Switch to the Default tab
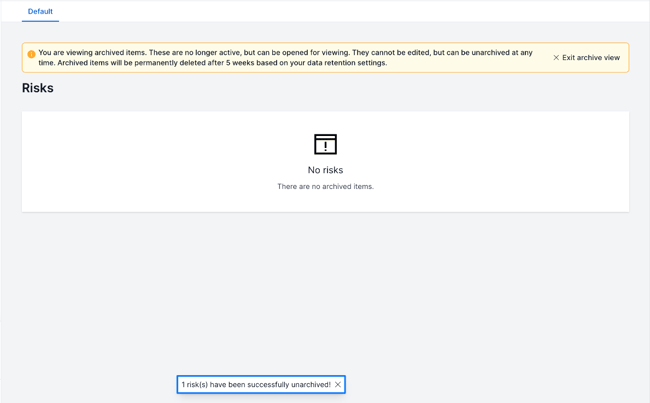Image resolution: width=650 pixels, height=403 pixels. (x=40, y=11)
